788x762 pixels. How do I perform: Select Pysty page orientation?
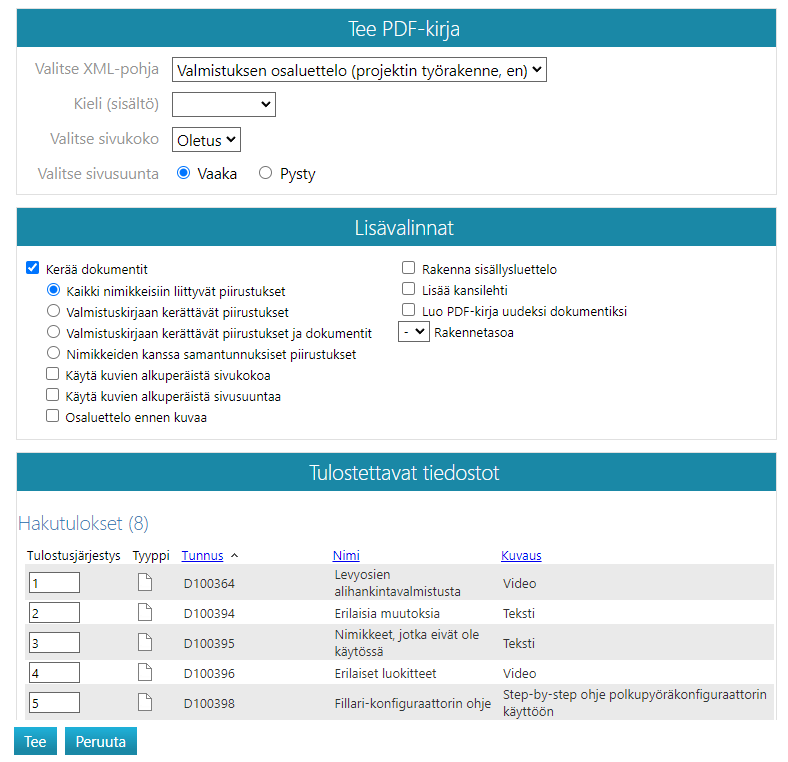265,173
